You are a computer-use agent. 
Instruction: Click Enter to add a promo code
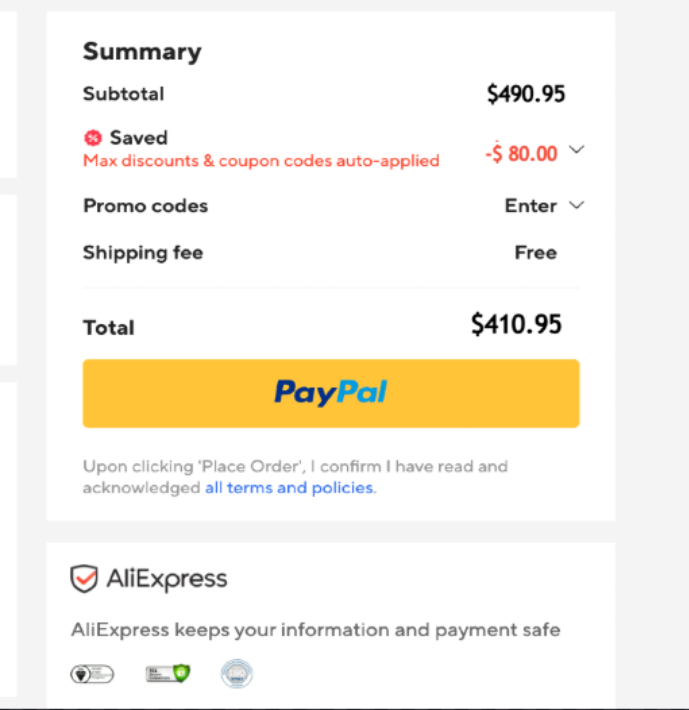pos(530,206)
